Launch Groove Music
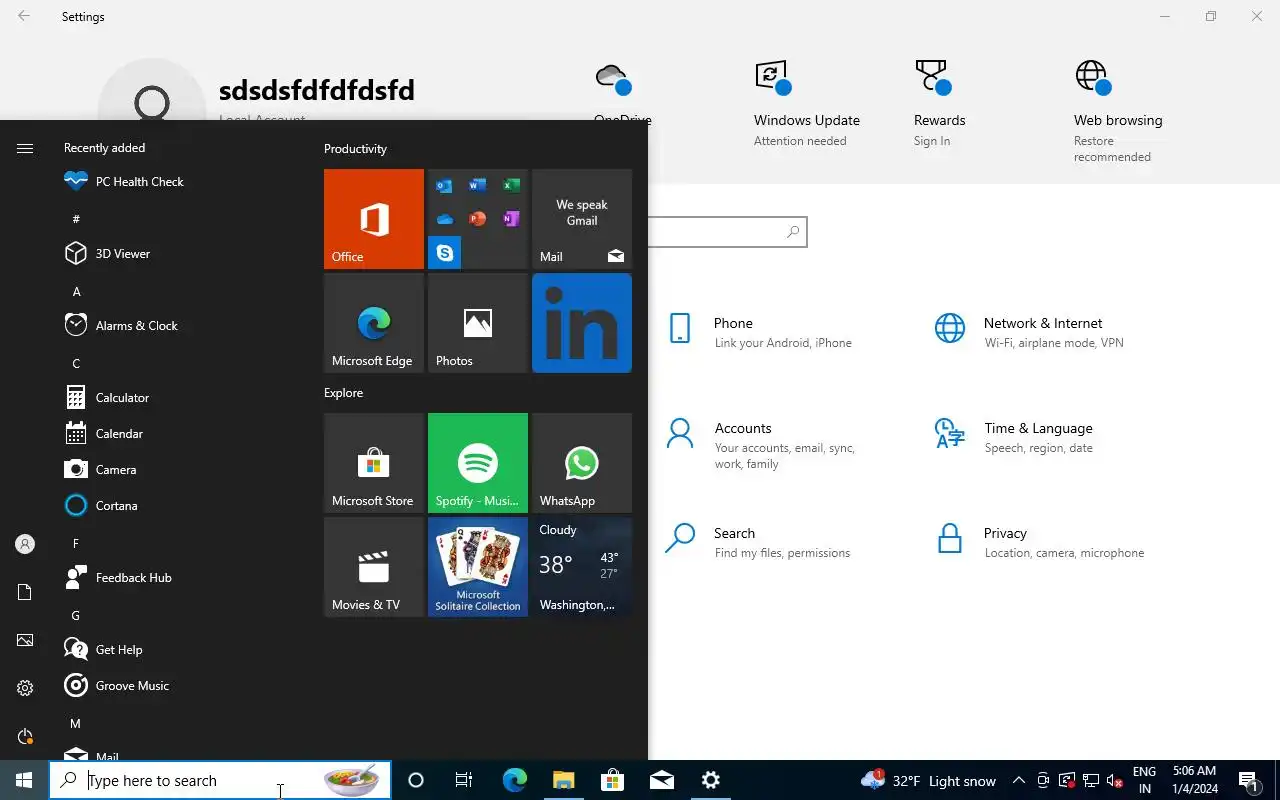Viewport: 1280px width, 800px height. [x=177, y=686]
